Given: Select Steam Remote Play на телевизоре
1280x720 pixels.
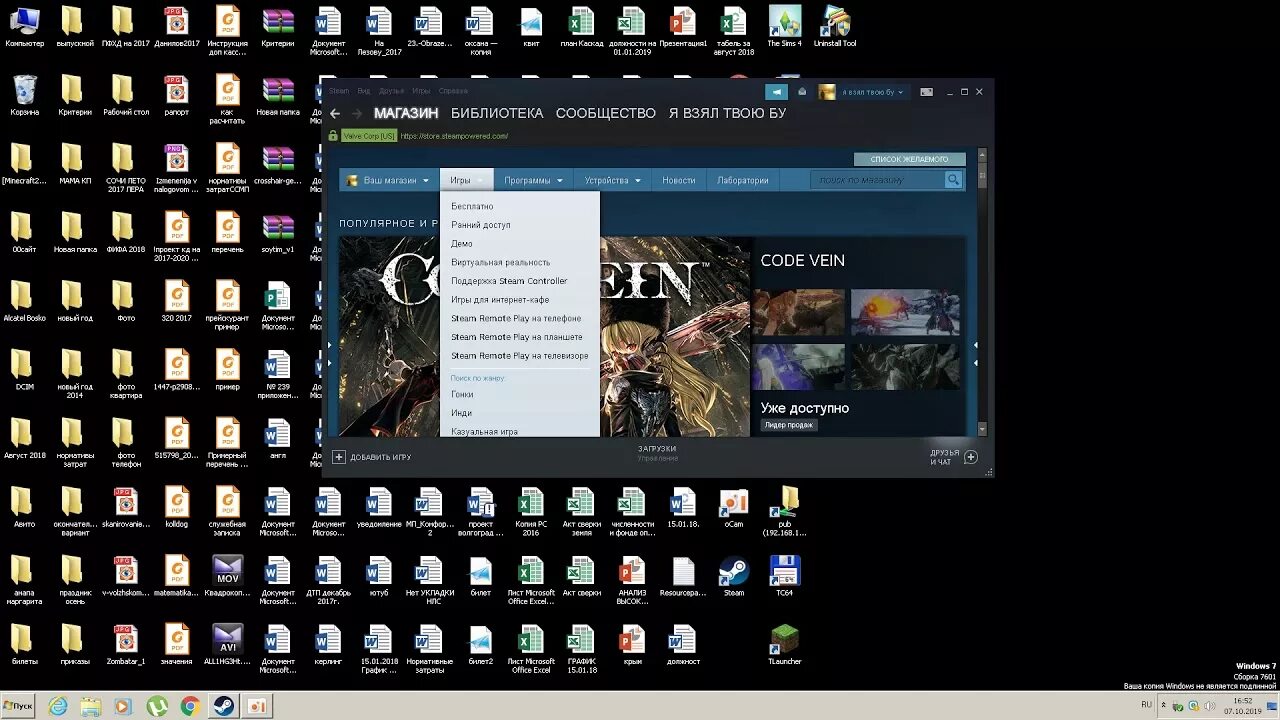Looking at the screenshot, I should (x=520, y=356).
